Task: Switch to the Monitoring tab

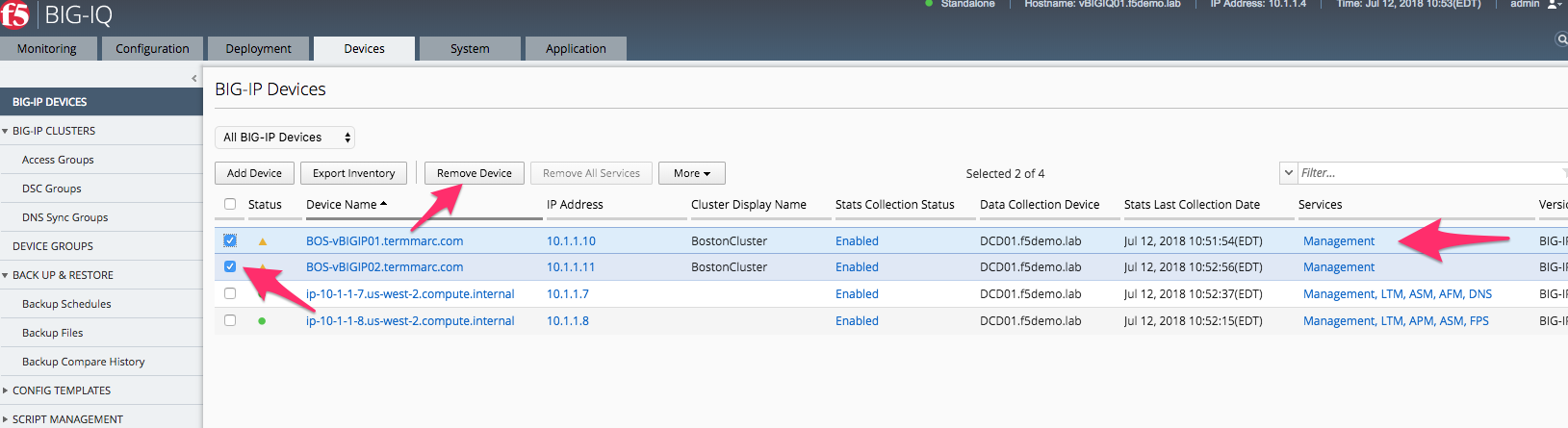Action: [x=47, y=48]
